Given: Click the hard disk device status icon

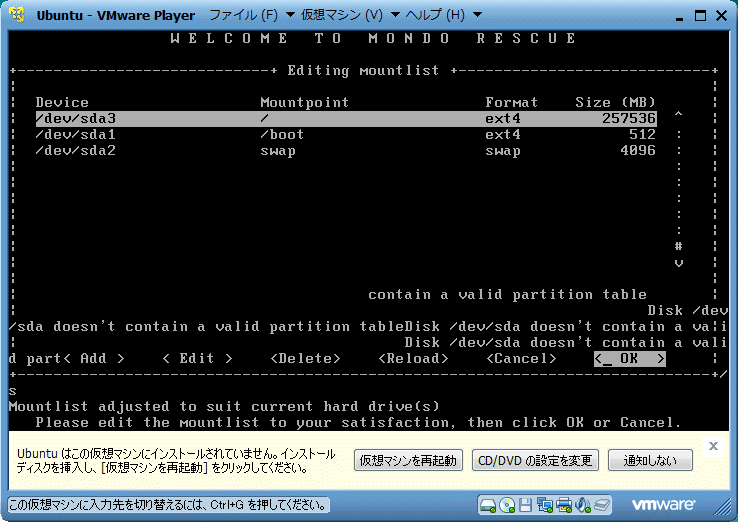Looking at the screenshot, I should pos(489,503).
